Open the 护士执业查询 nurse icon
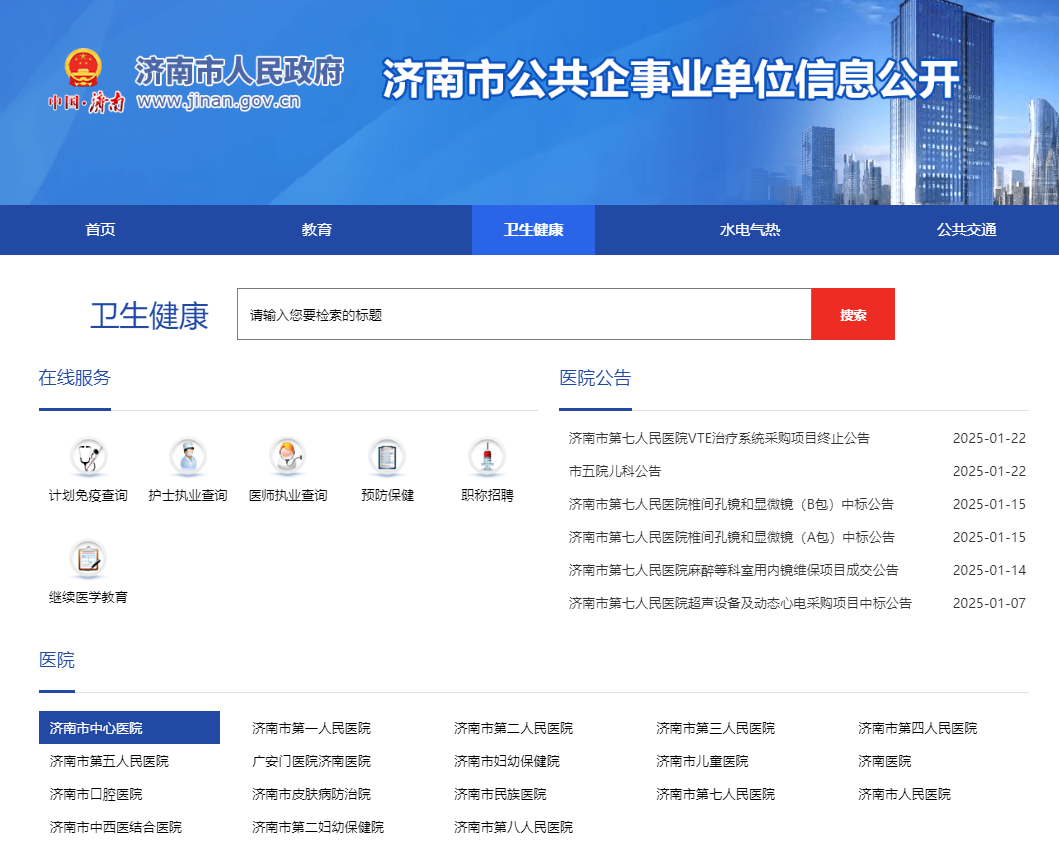The height and width of the screenshot is (861, 1059). point(188,458)
